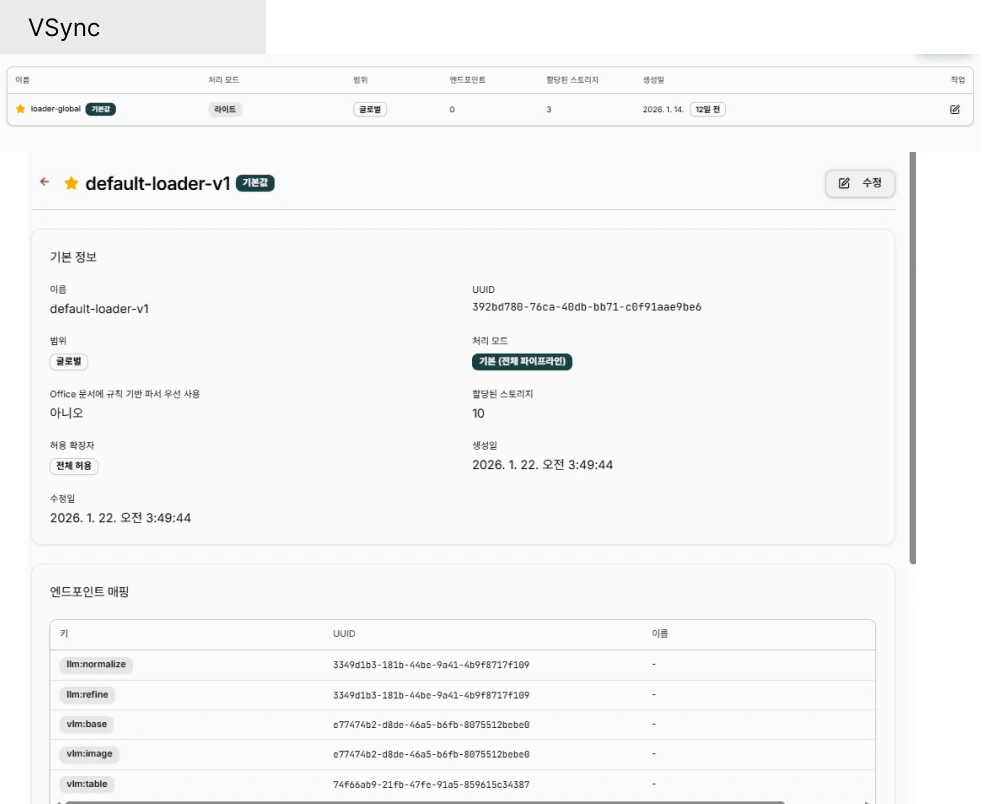
Task: Click the 2026. 1. 14. date in table
Action: click(x=663, y=109)
